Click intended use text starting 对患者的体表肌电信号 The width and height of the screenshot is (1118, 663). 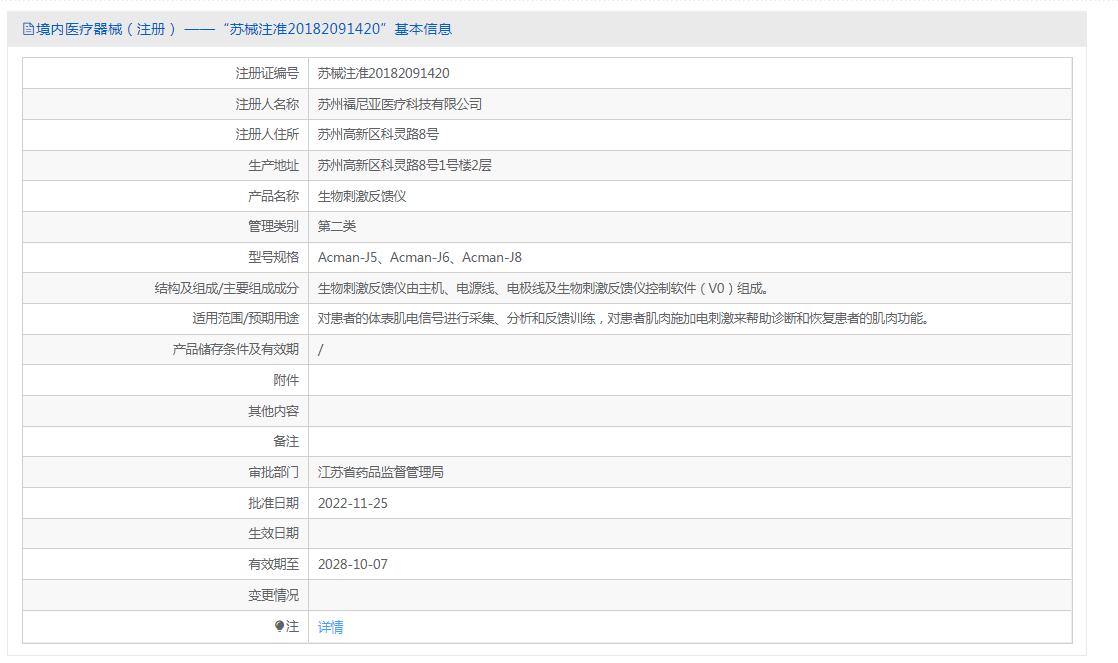[624, 319]
